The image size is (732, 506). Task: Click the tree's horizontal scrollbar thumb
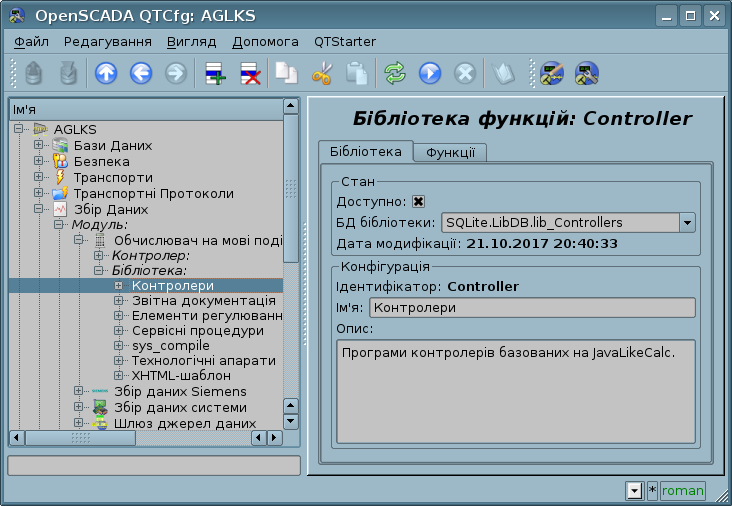click(80, 438)
